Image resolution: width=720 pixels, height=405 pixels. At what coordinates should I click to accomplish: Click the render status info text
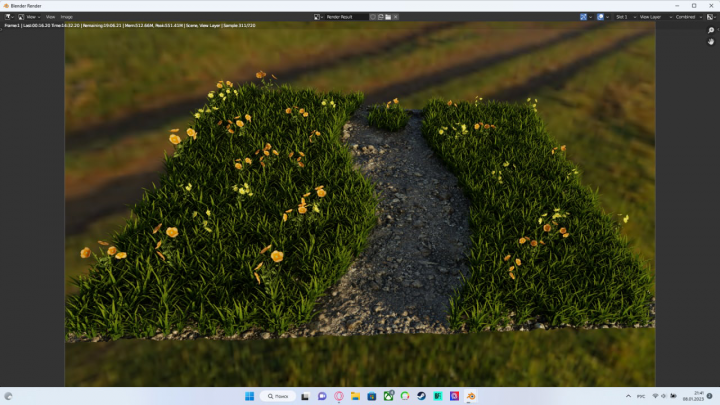(x=130, y=26)
